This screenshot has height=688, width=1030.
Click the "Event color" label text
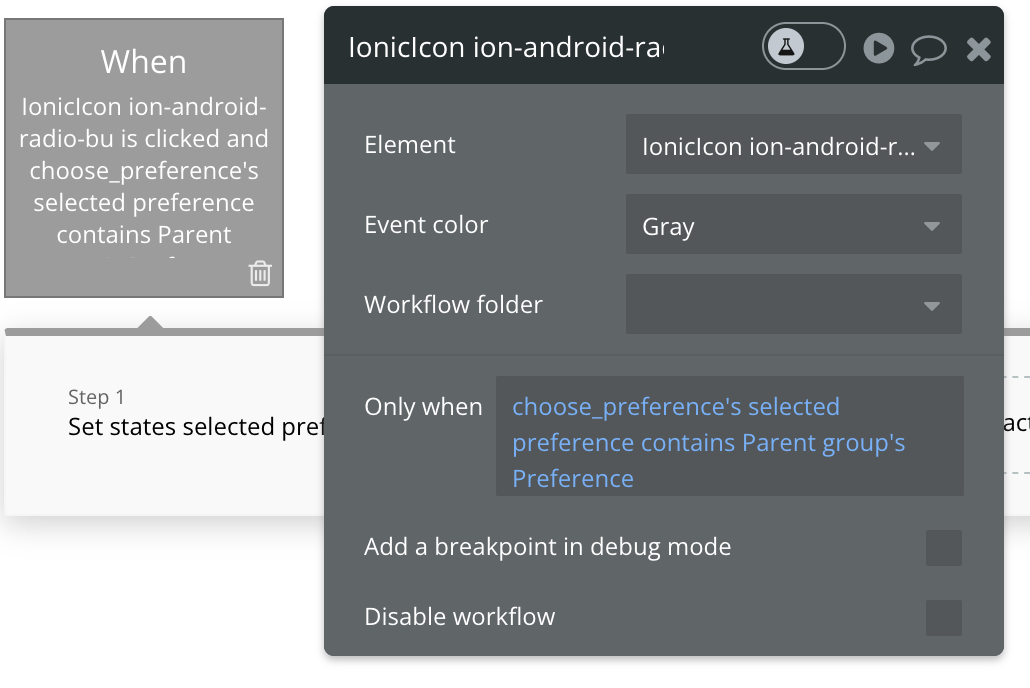426,225
